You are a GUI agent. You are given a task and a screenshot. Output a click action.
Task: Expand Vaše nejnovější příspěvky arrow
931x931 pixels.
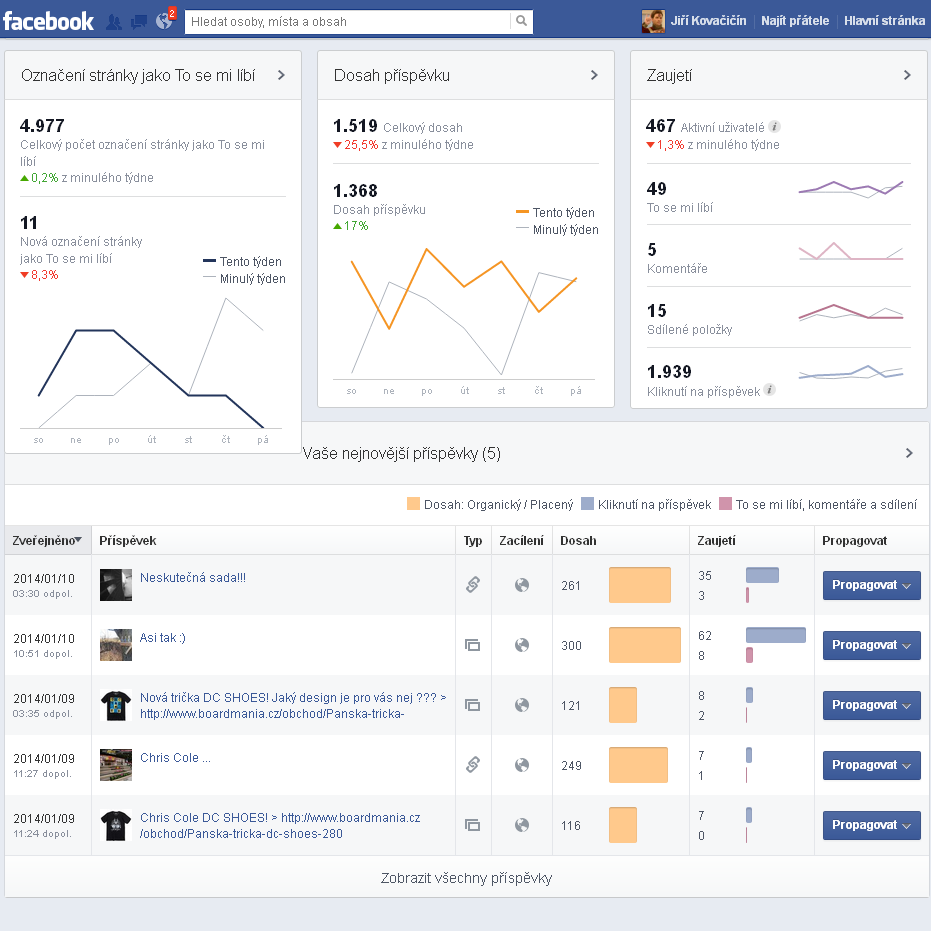tap(909, 454)
